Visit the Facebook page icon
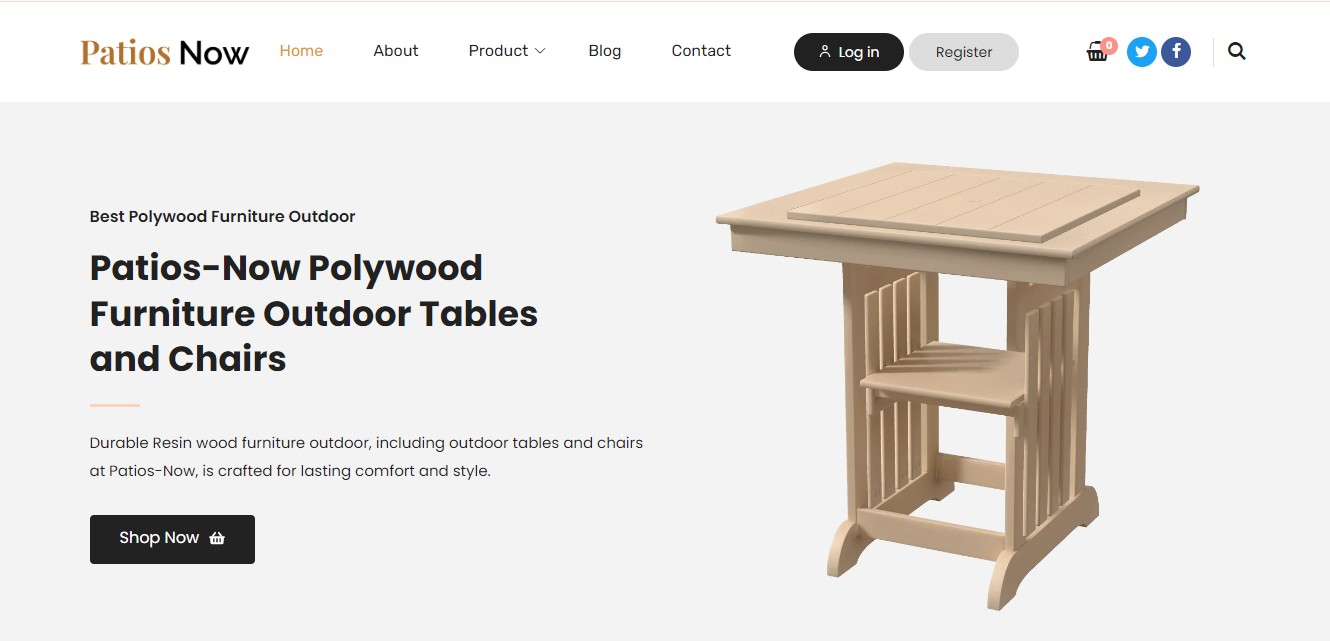Image resolution: width=1330 pixels, height=641 pixels. [x=1176, y=52]
